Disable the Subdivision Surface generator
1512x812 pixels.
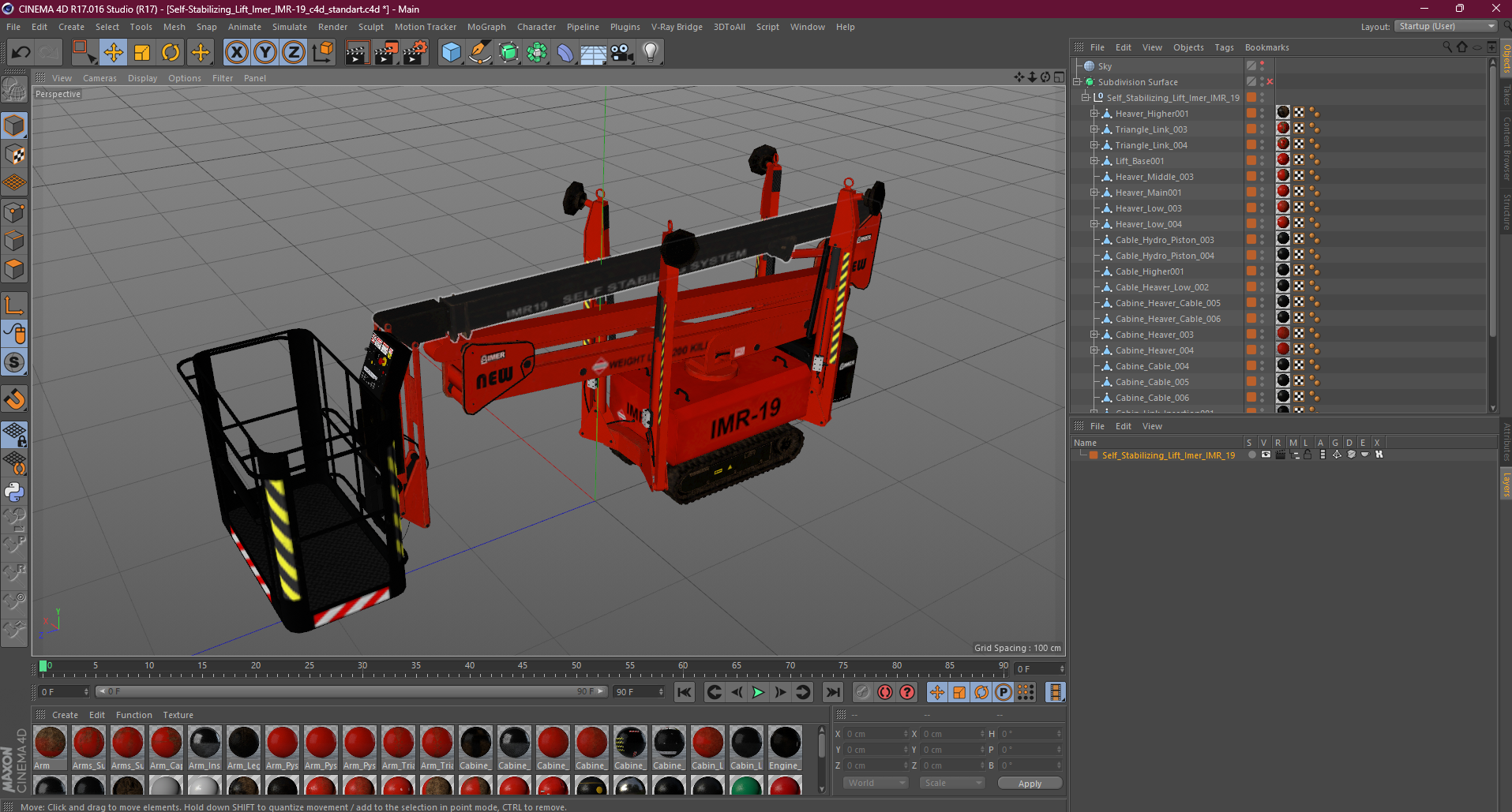(x=1270, y=82)
